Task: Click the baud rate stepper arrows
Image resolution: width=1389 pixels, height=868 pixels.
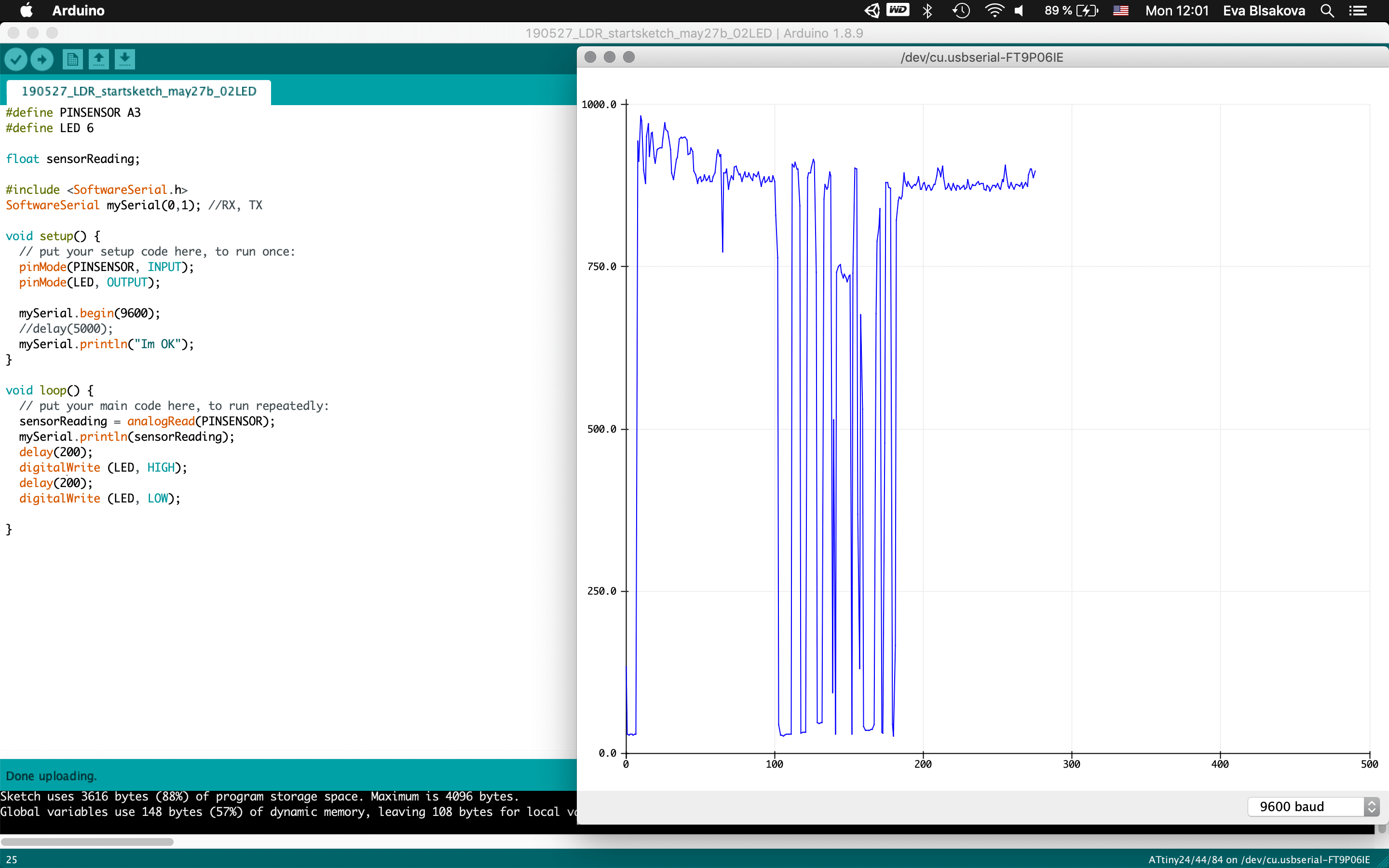Action: (x=1371, y=807)
